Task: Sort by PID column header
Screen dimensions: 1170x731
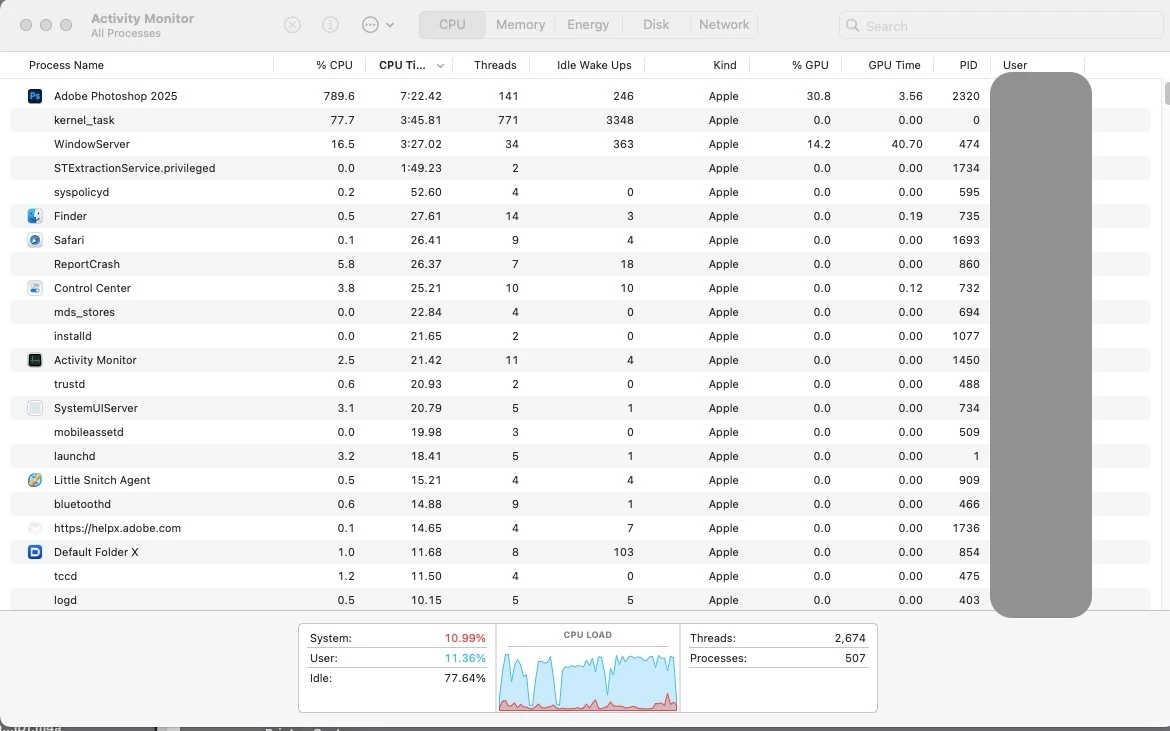Action: tap(968, 65)
